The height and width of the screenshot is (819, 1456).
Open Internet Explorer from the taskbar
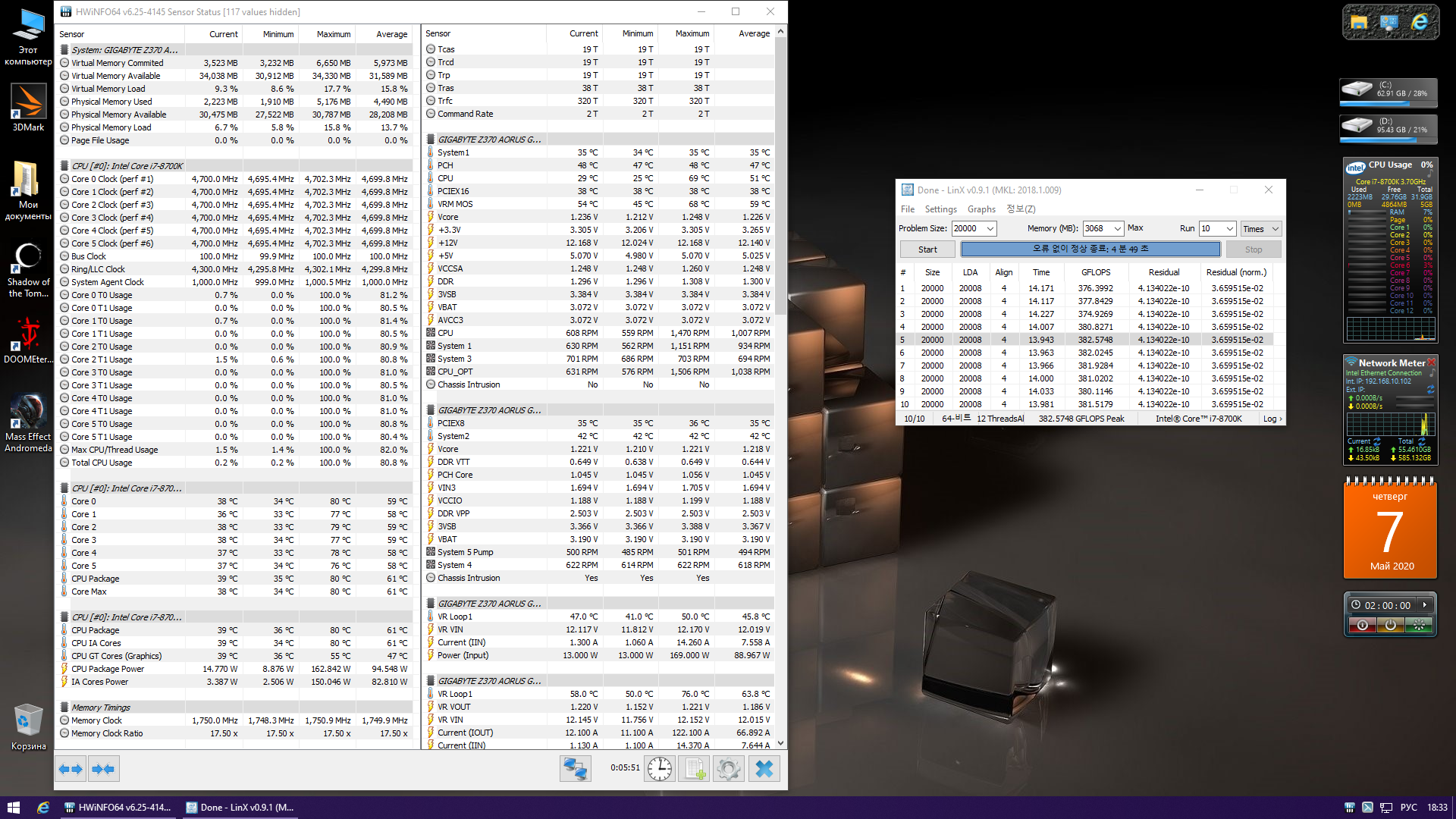click(x=43, y=808)
